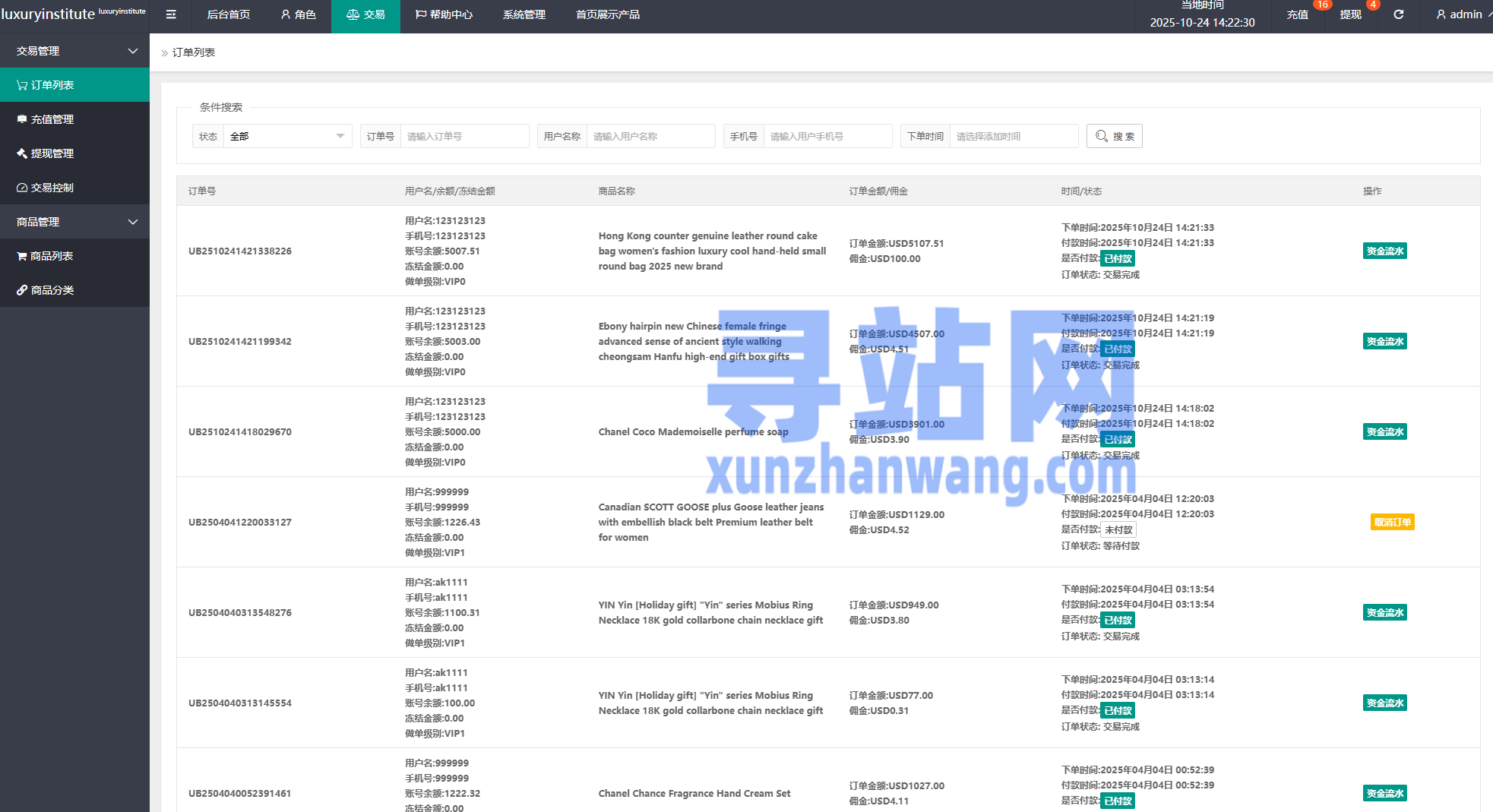Open the 帮助中心 menu

point(444,14)
